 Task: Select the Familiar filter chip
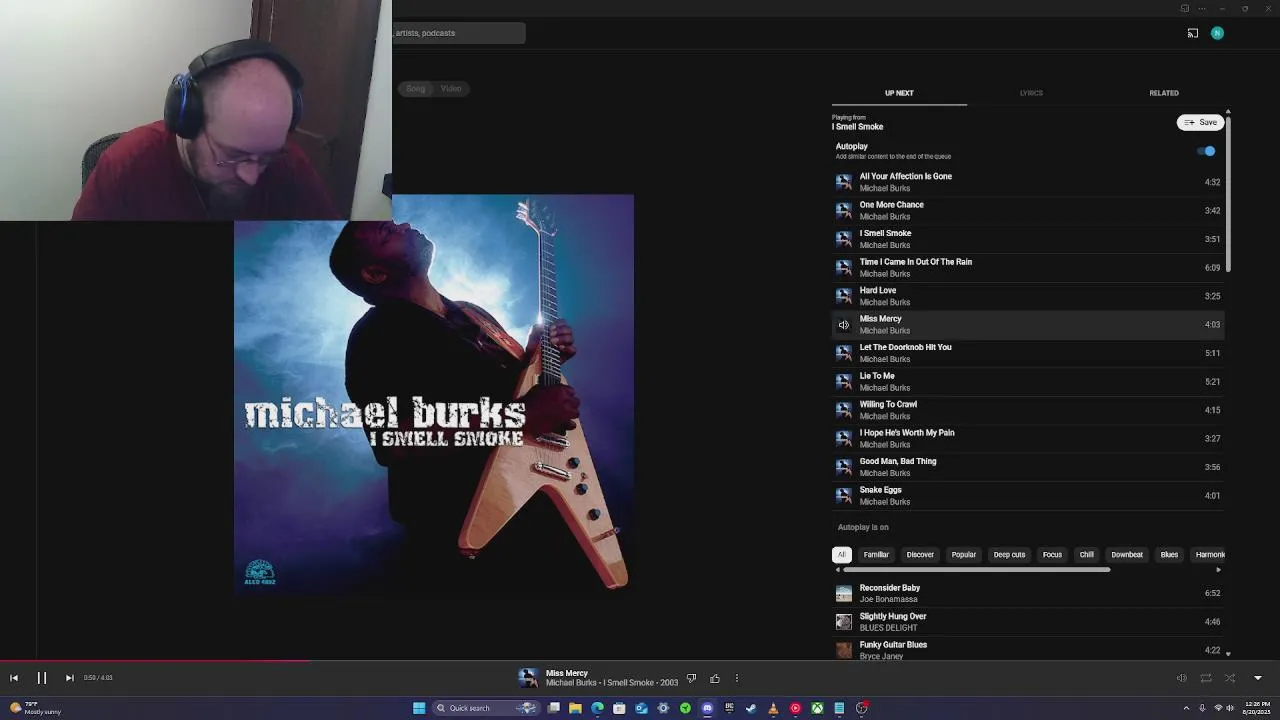click(876, 555)
